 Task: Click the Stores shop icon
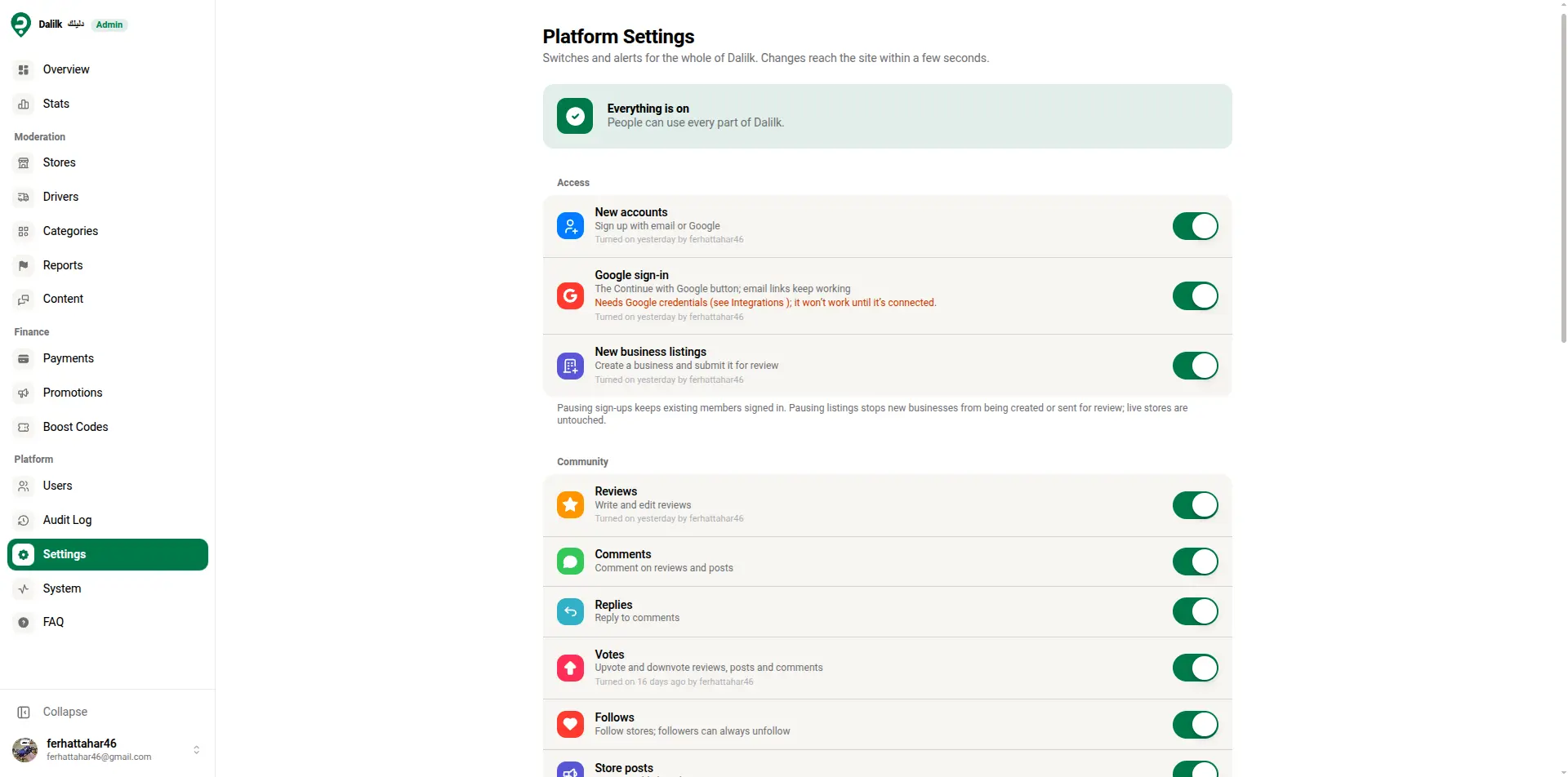(24, 163)
